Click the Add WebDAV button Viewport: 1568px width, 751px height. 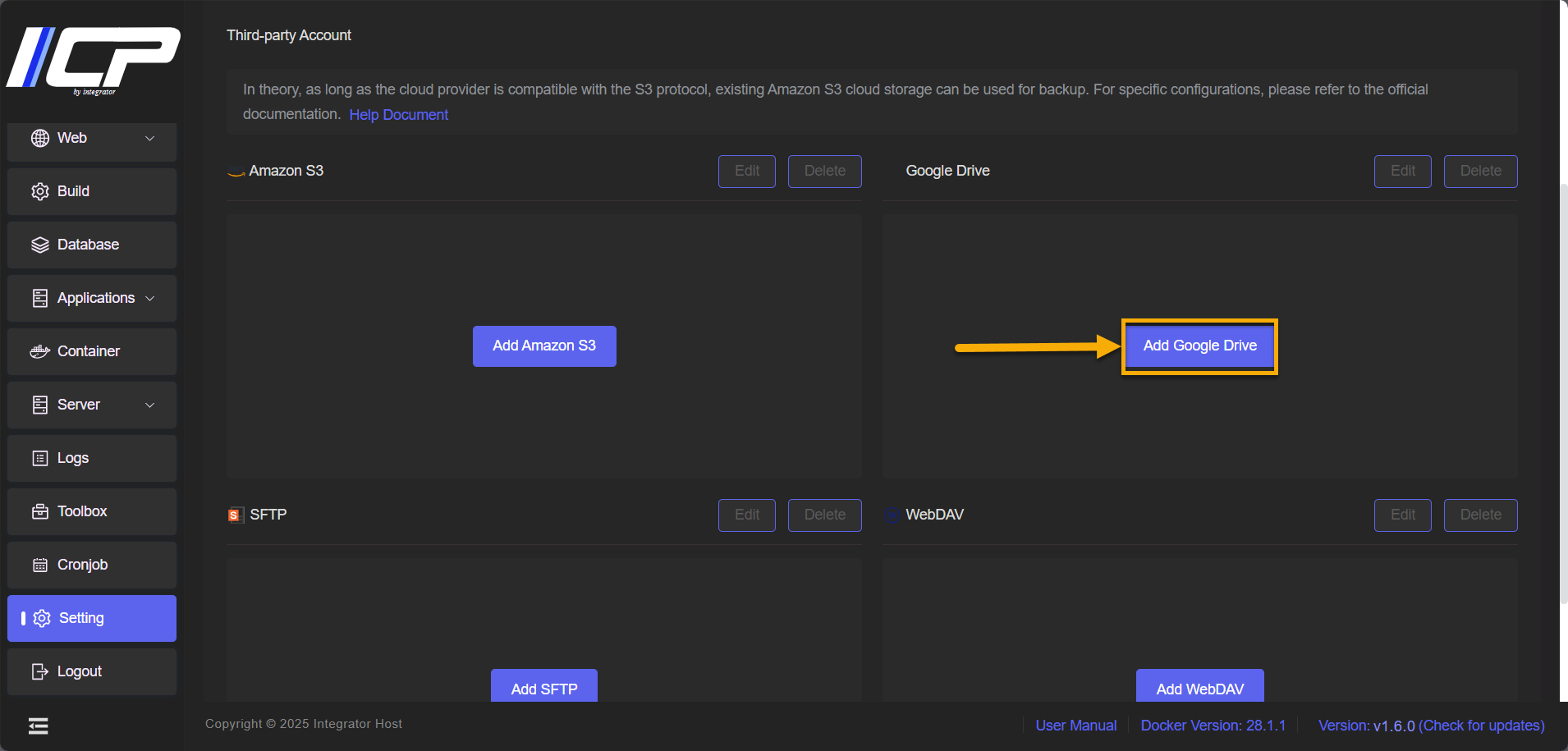(1200, 686)
